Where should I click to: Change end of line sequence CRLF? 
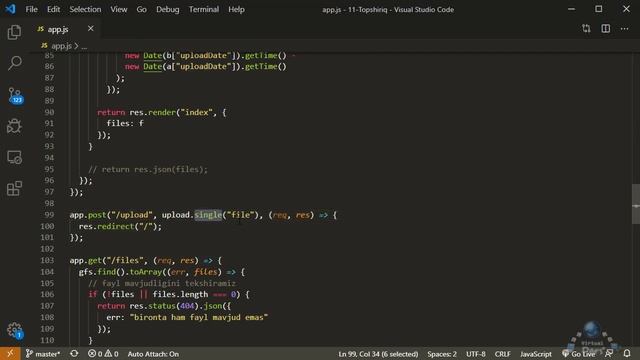502,354
